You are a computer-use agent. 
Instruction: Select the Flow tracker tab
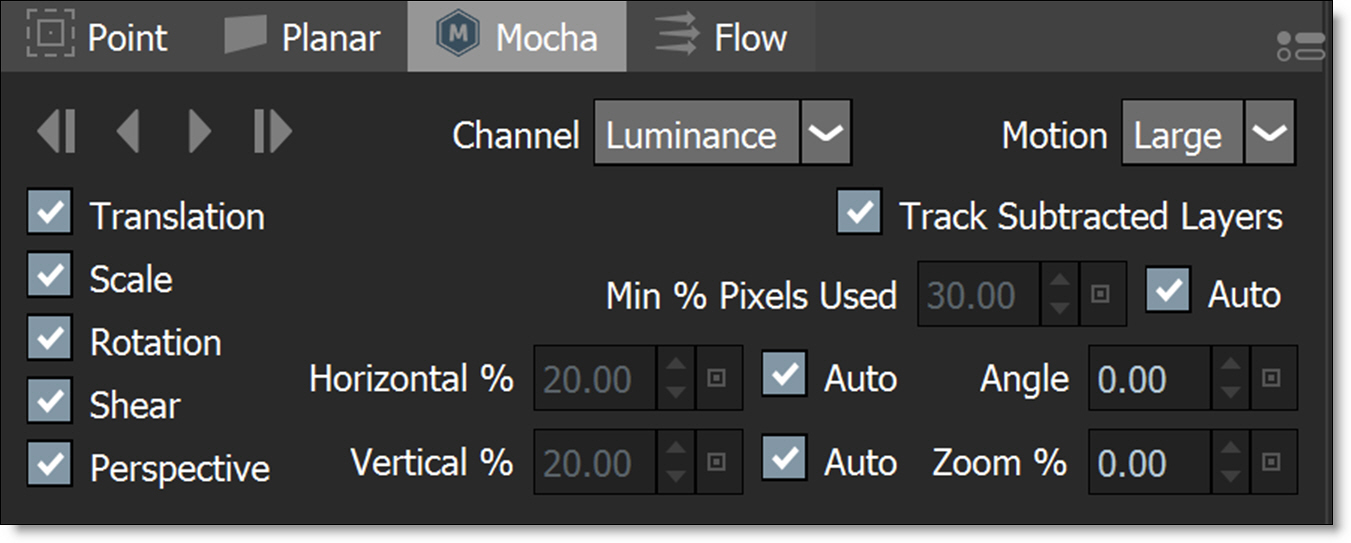click(x=720, y=38)
